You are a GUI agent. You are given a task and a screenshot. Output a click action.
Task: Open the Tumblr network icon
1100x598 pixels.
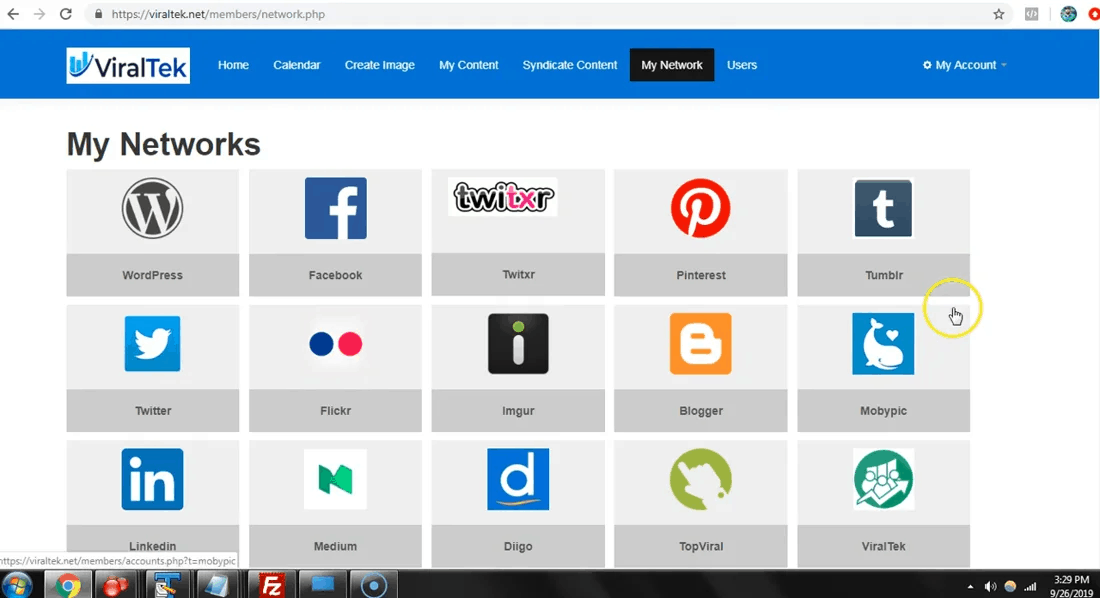point(883,208)
